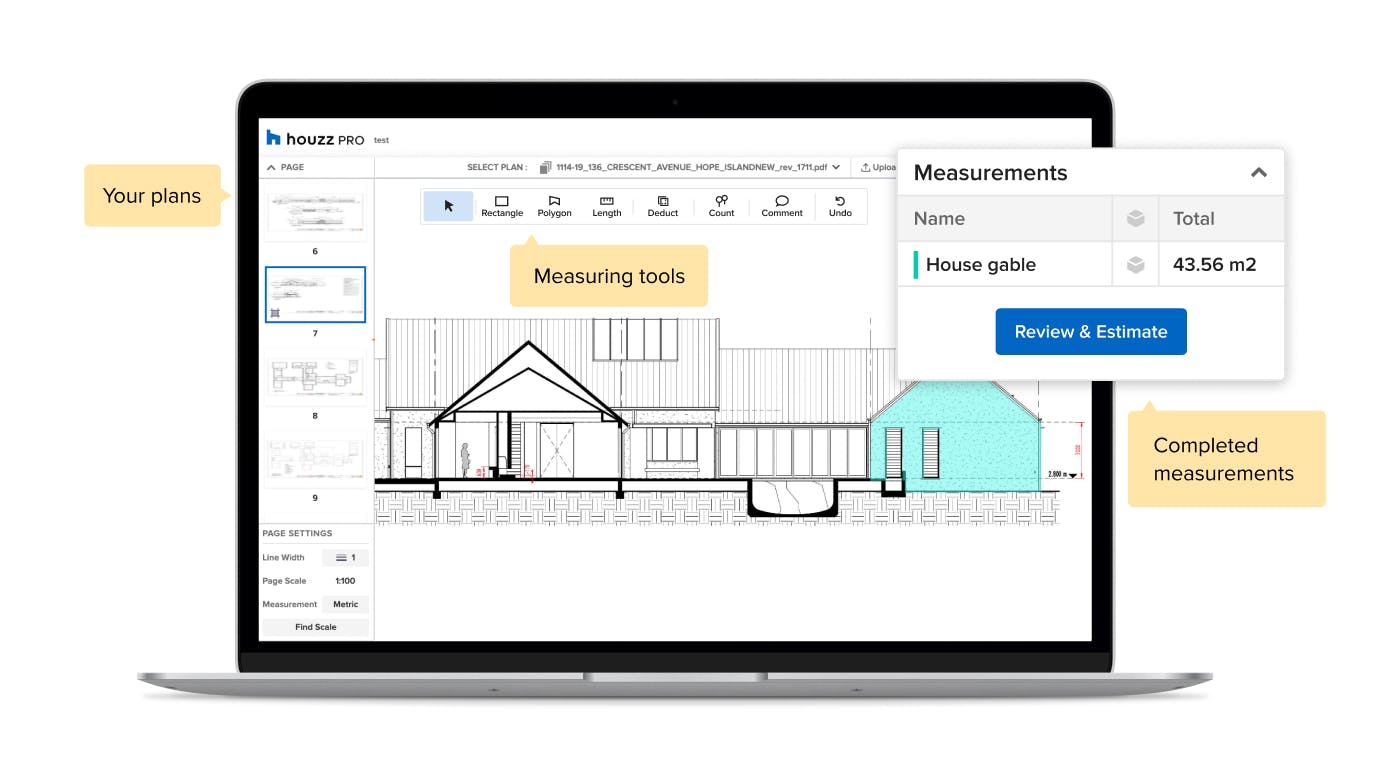This screenshot has height=760, width=1380.
Task: Click the 3D cube icon beside House gable
Action: point(1135,265)
